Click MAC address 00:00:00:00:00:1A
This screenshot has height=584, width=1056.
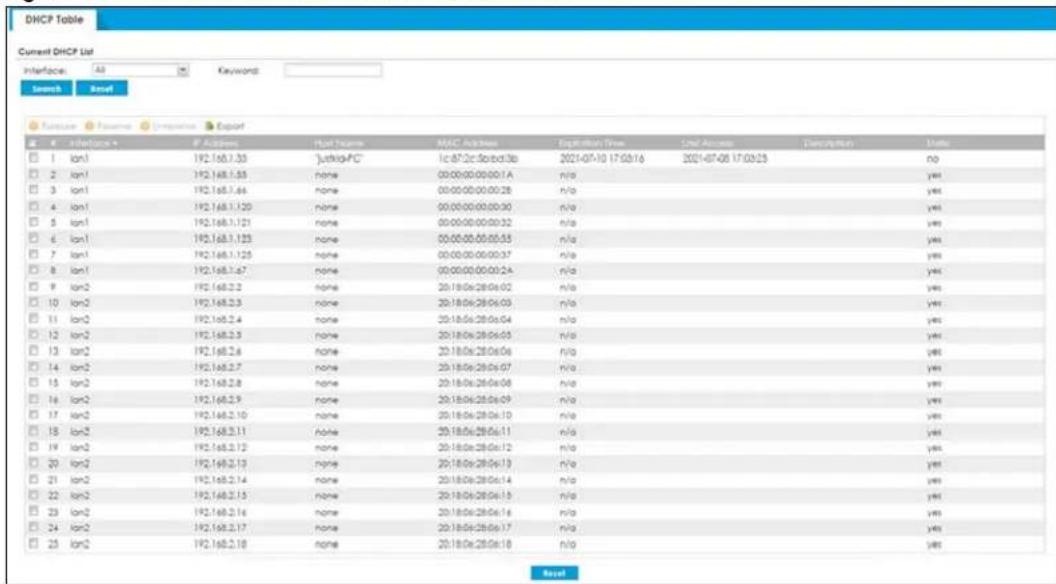[475, 174]
